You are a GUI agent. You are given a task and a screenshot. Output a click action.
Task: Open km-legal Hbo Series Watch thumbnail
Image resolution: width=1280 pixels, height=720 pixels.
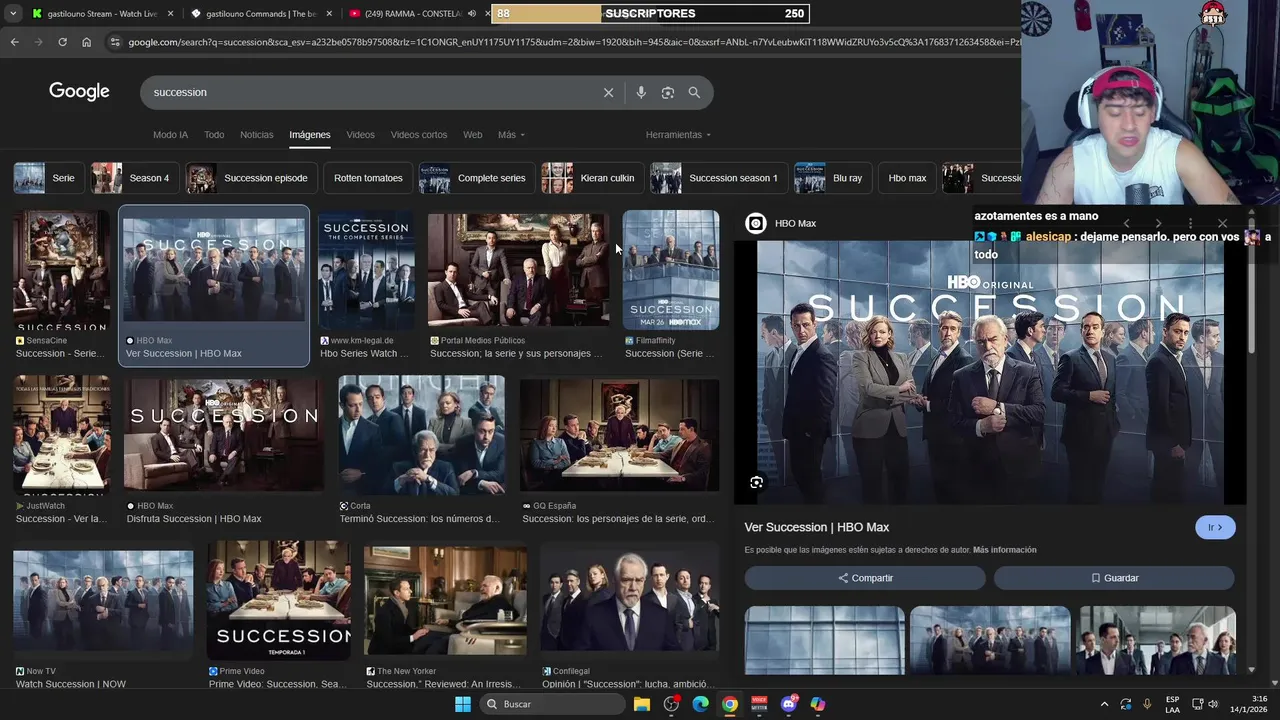pos(366,269)
